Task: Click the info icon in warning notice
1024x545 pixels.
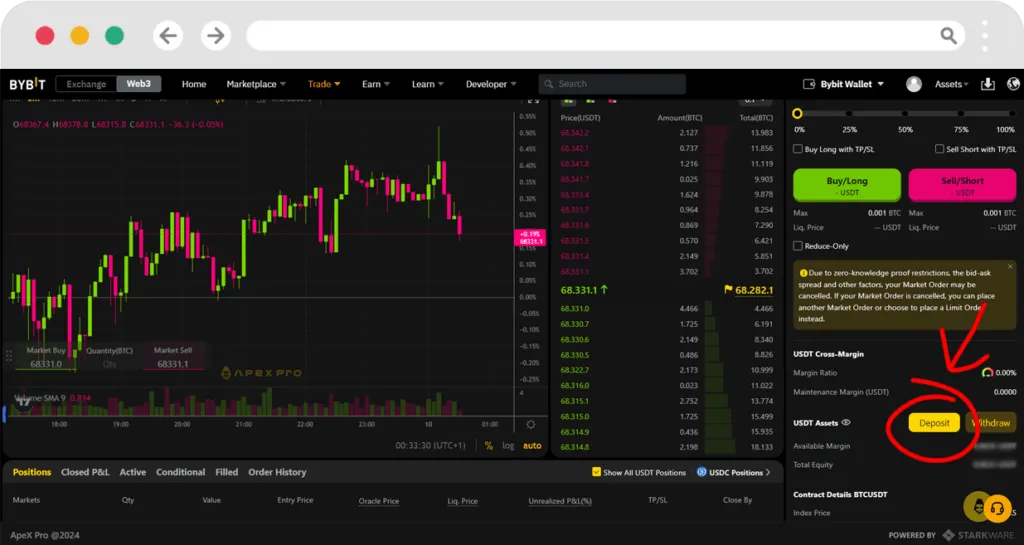Action: click(803, 273)
